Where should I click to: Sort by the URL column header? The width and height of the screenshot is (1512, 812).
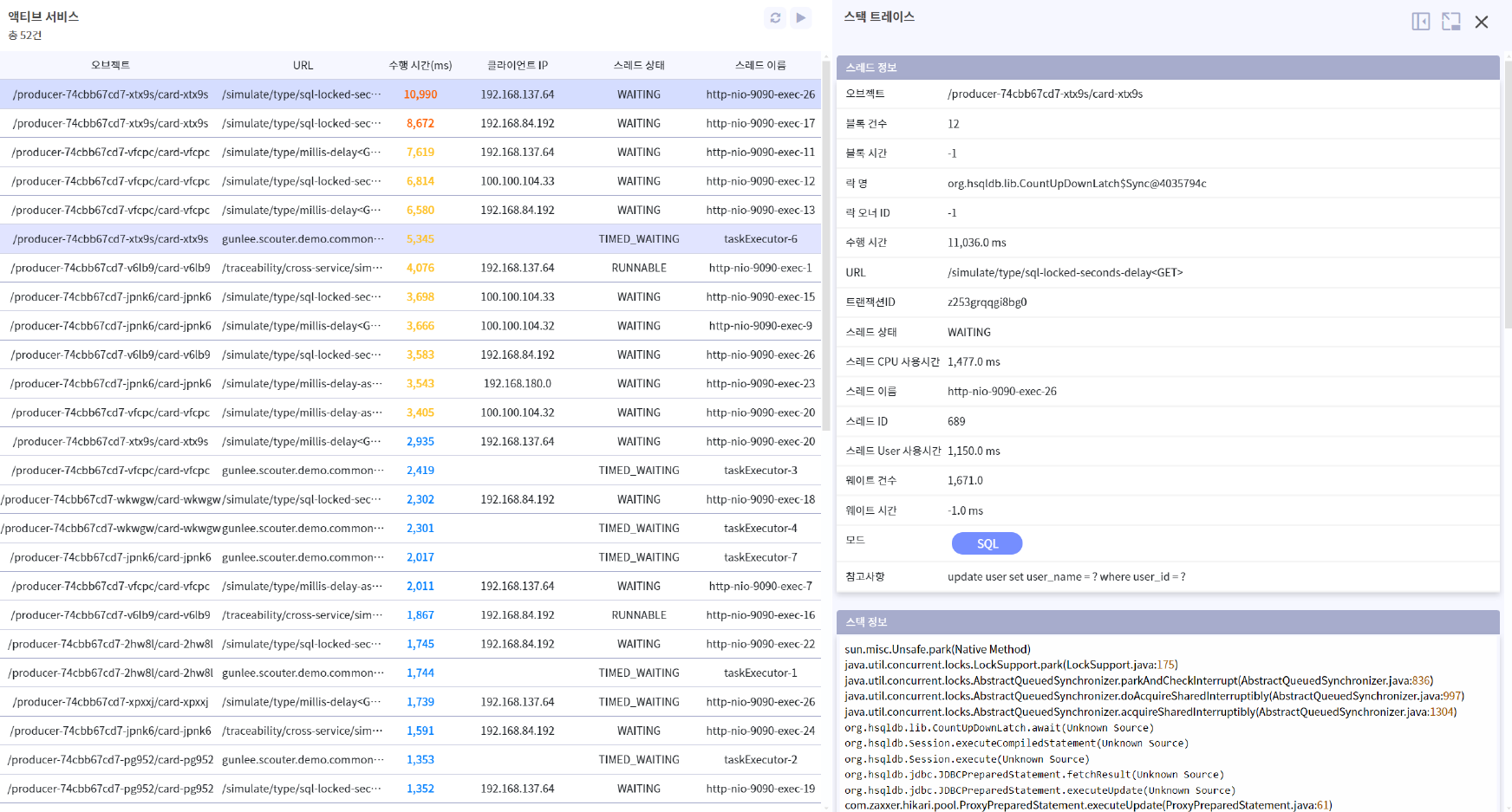(x=303, y=65)
